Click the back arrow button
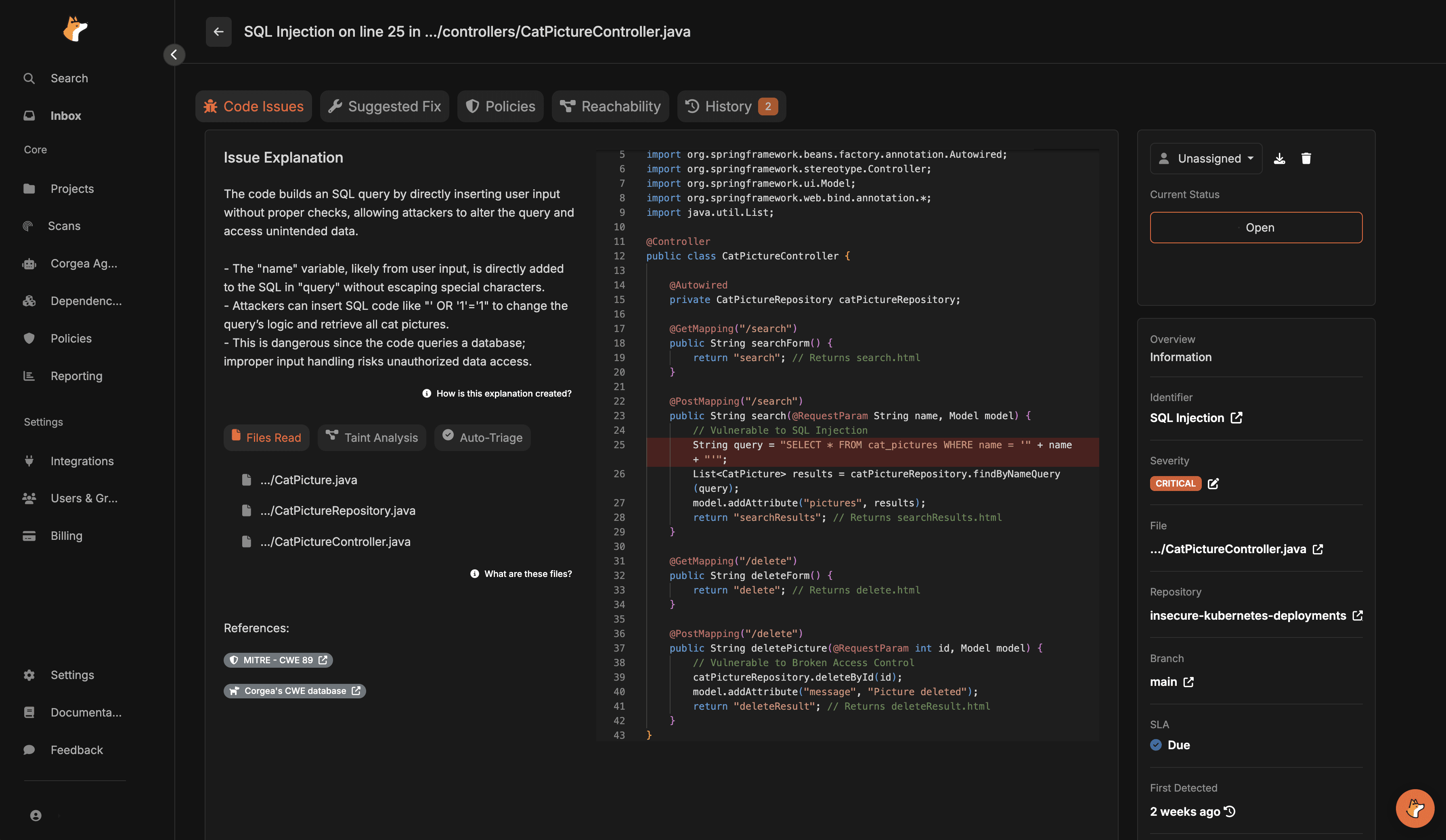This screenshot has height=840, width=1446. pos(219,31)
